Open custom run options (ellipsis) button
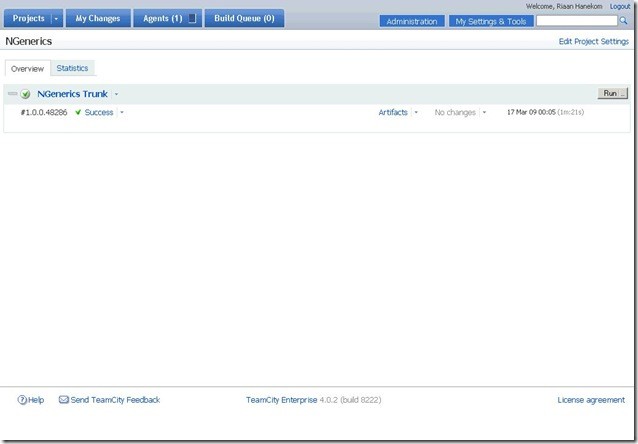Screen dimensions: 638x444 click(x=623, y=93)
